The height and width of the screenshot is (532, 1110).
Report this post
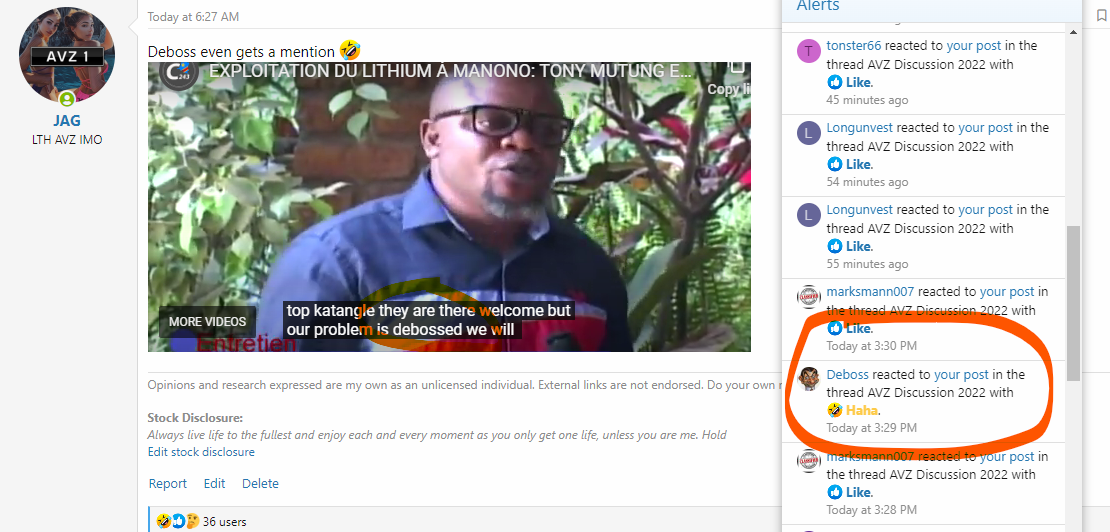(167, 483)
